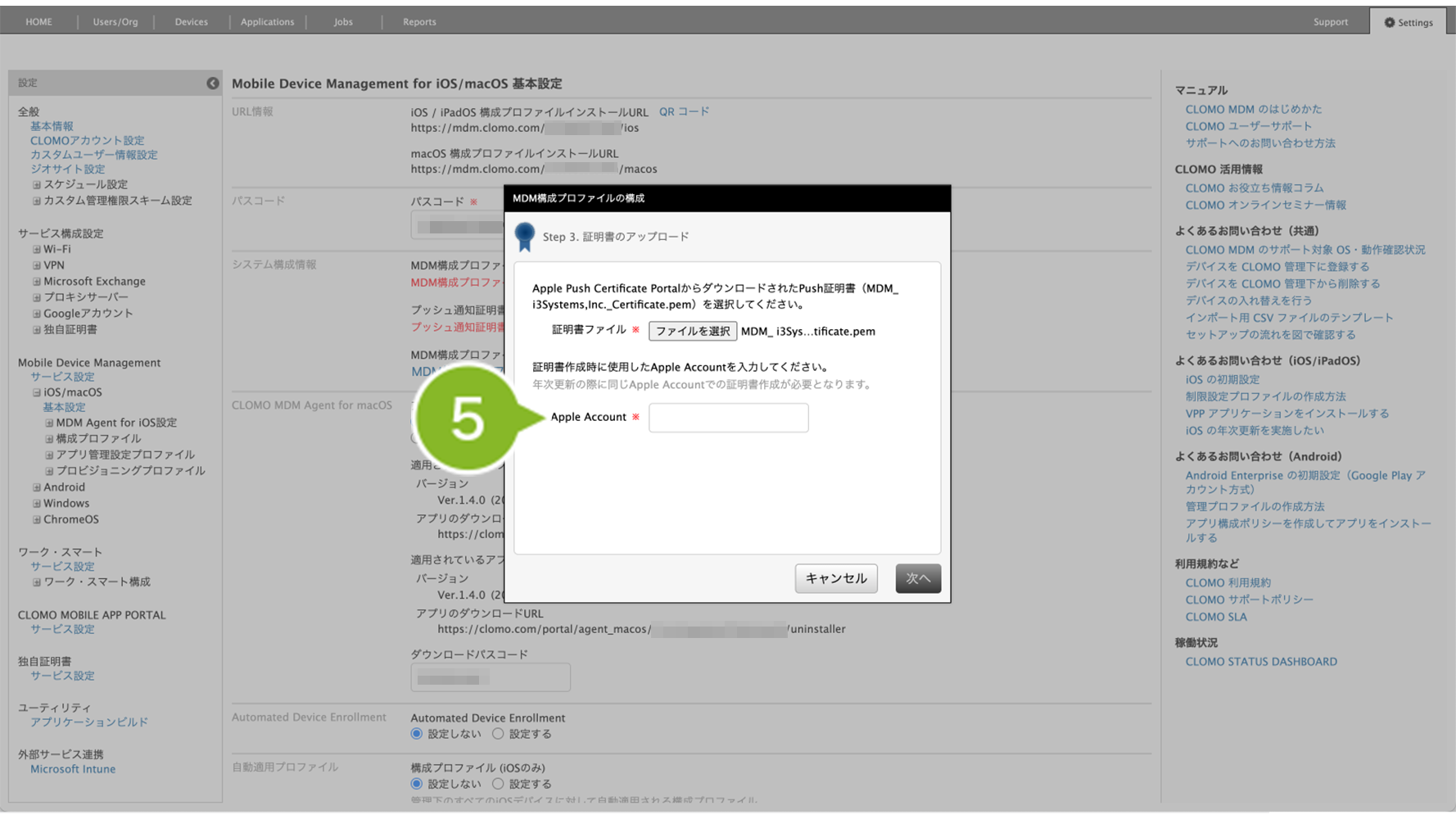Open ジオサイト設定 link
This screenshot has width=1456, height=819.
point(67,170)
